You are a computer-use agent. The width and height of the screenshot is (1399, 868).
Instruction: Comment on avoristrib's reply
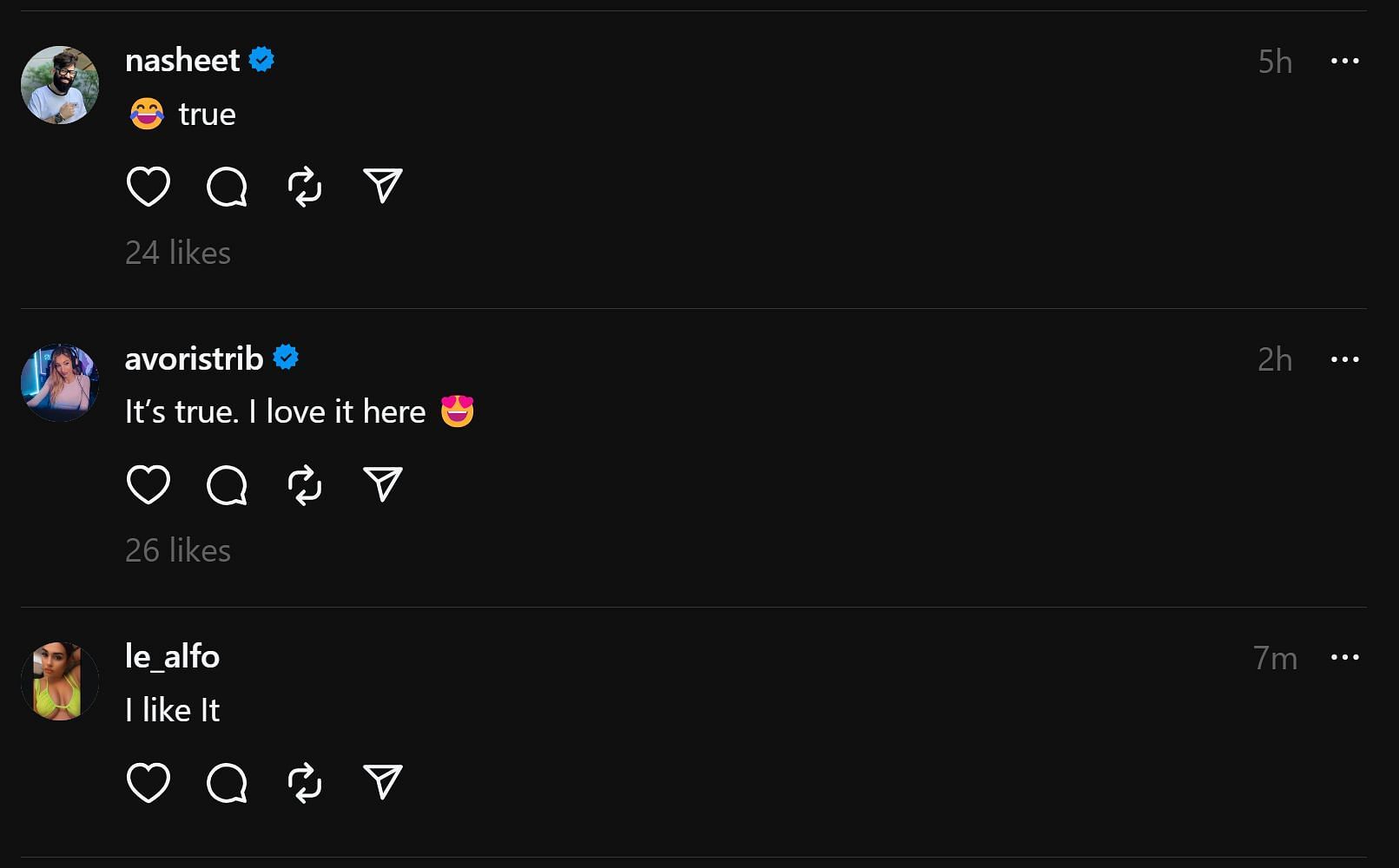click(x=227, y=484)
